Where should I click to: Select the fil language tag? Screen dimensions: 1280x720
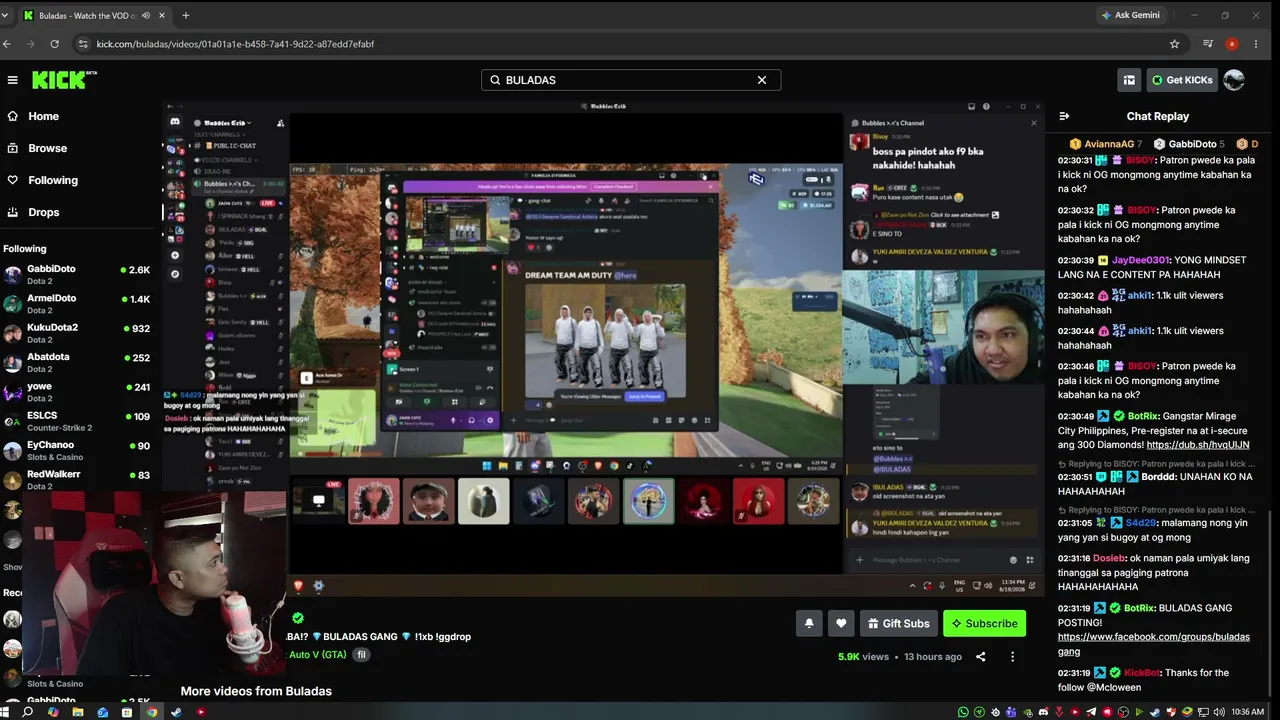coord(361,655)
